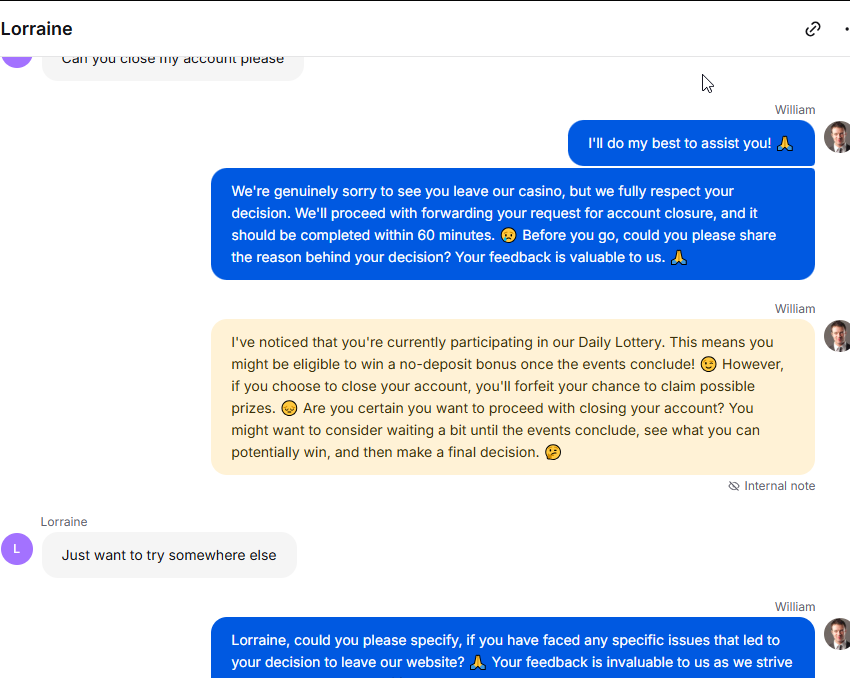The width and height of the screenshot is (850, 678).
Task: Click the 'I'll do my best to assist you' bubble
Action: pyautogui.click(x=691, y=143)
